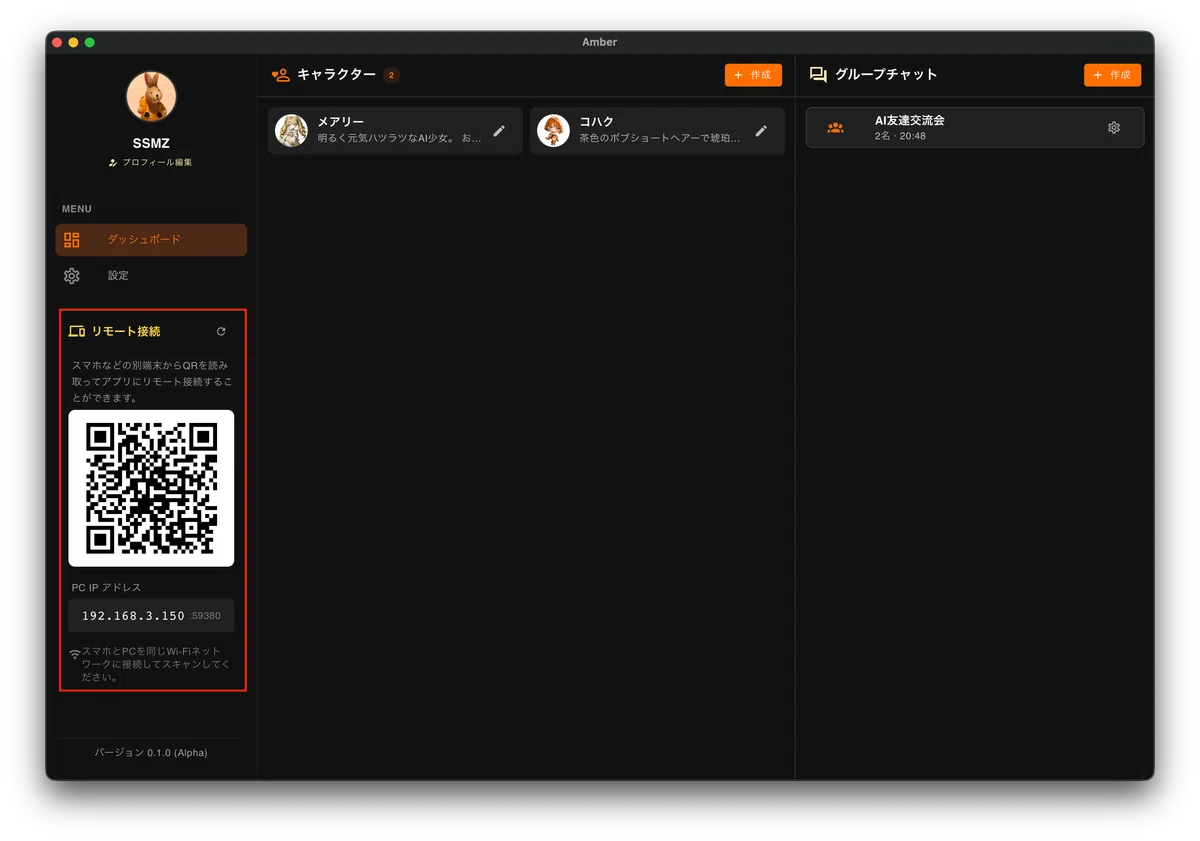Click the Wi-Fi icon below the IP address
Viewport: 1200px width, 841px height.
75,654
